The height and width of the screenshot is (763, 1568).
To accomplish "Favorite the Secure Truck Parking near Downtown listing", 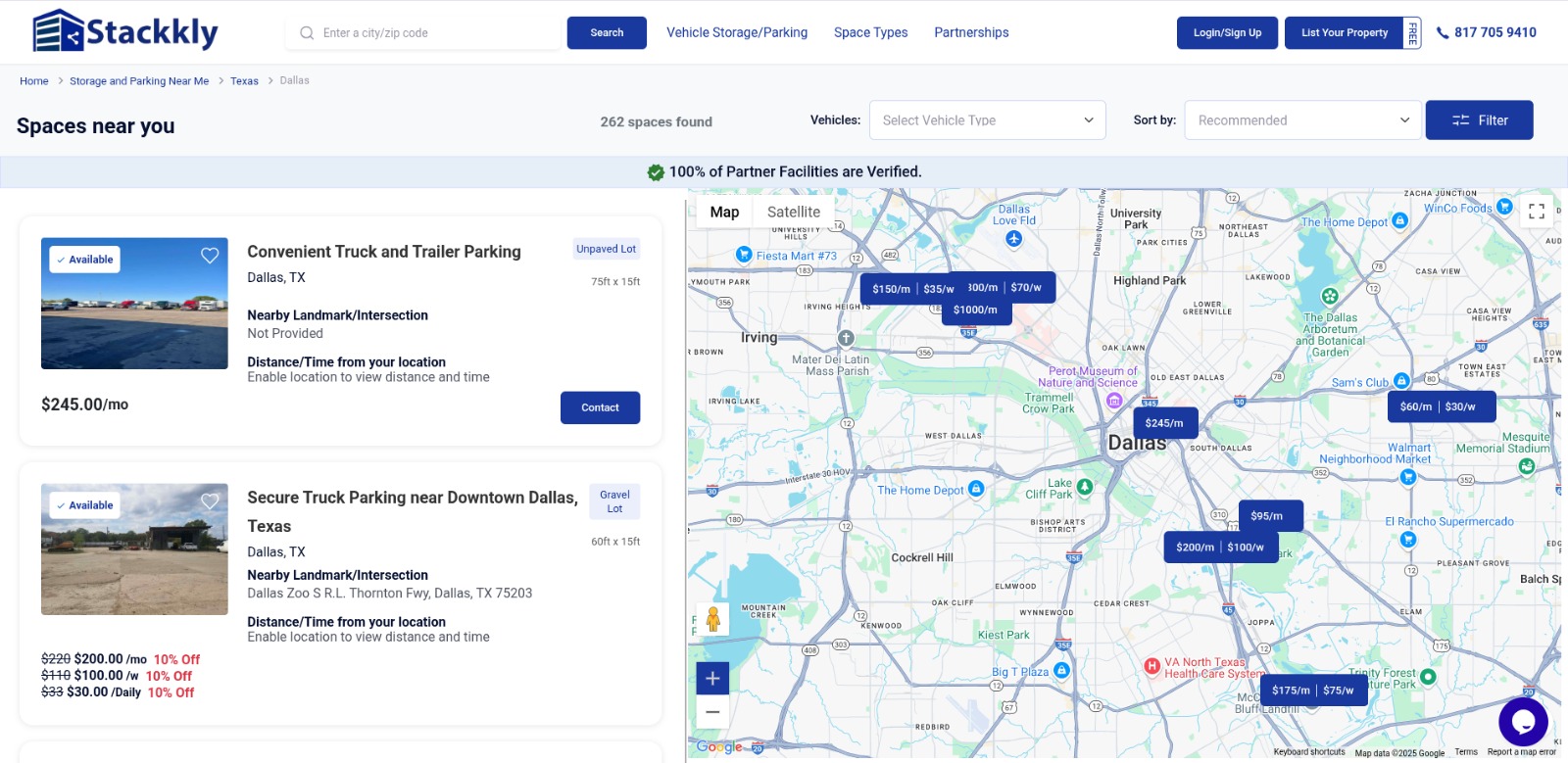I will click(210, 501).
